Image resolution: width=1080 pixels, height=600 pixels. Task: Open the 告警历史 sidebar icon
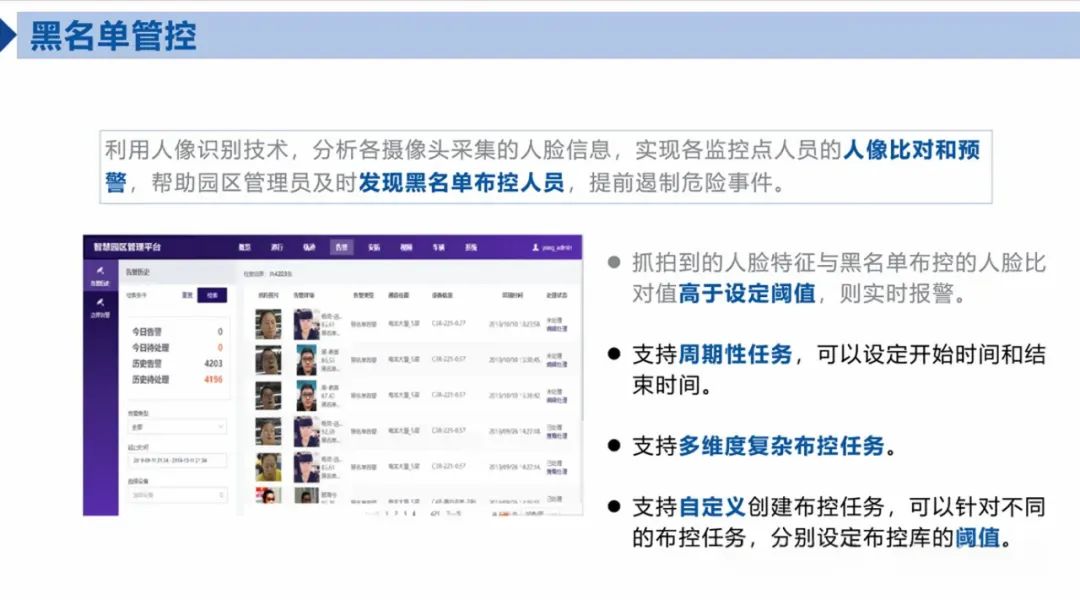[101, 271]
